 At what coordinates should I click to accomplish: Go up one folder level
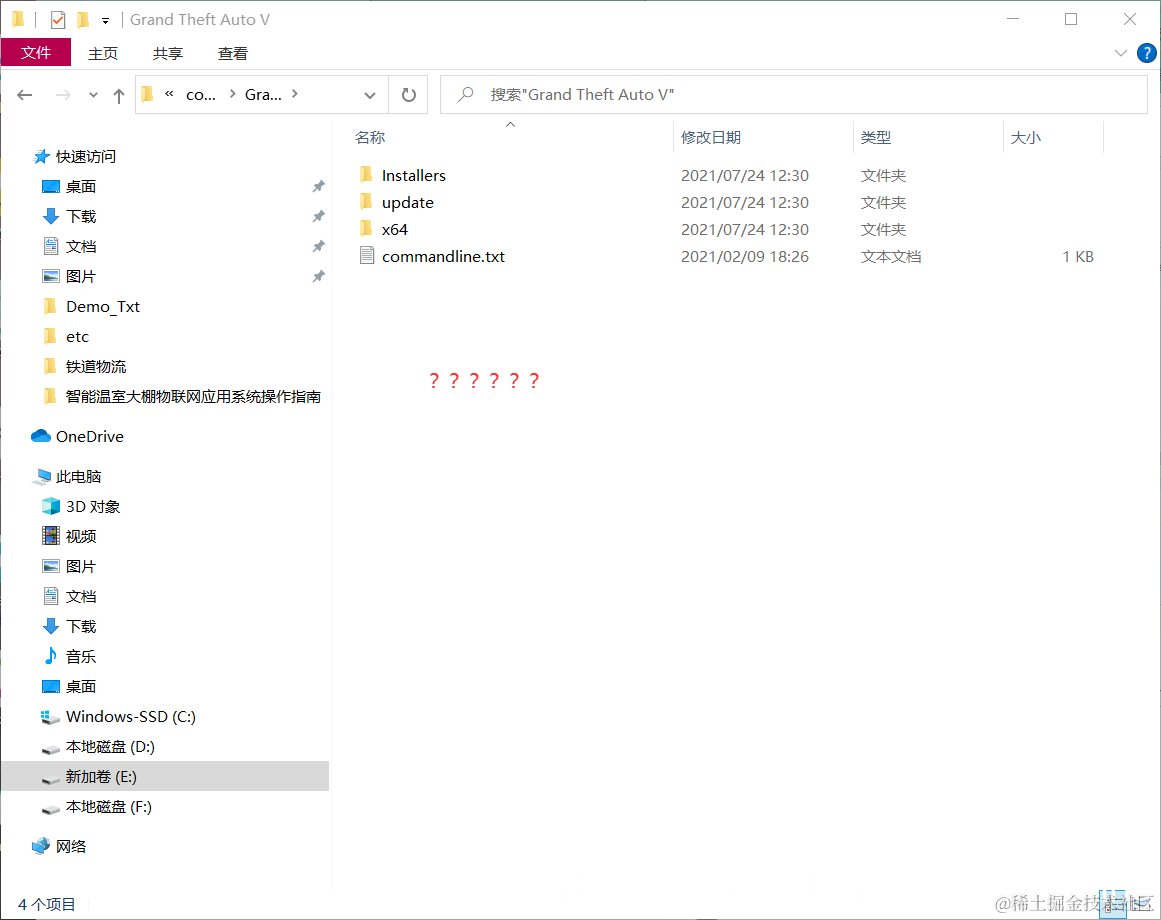pos(118,95)
